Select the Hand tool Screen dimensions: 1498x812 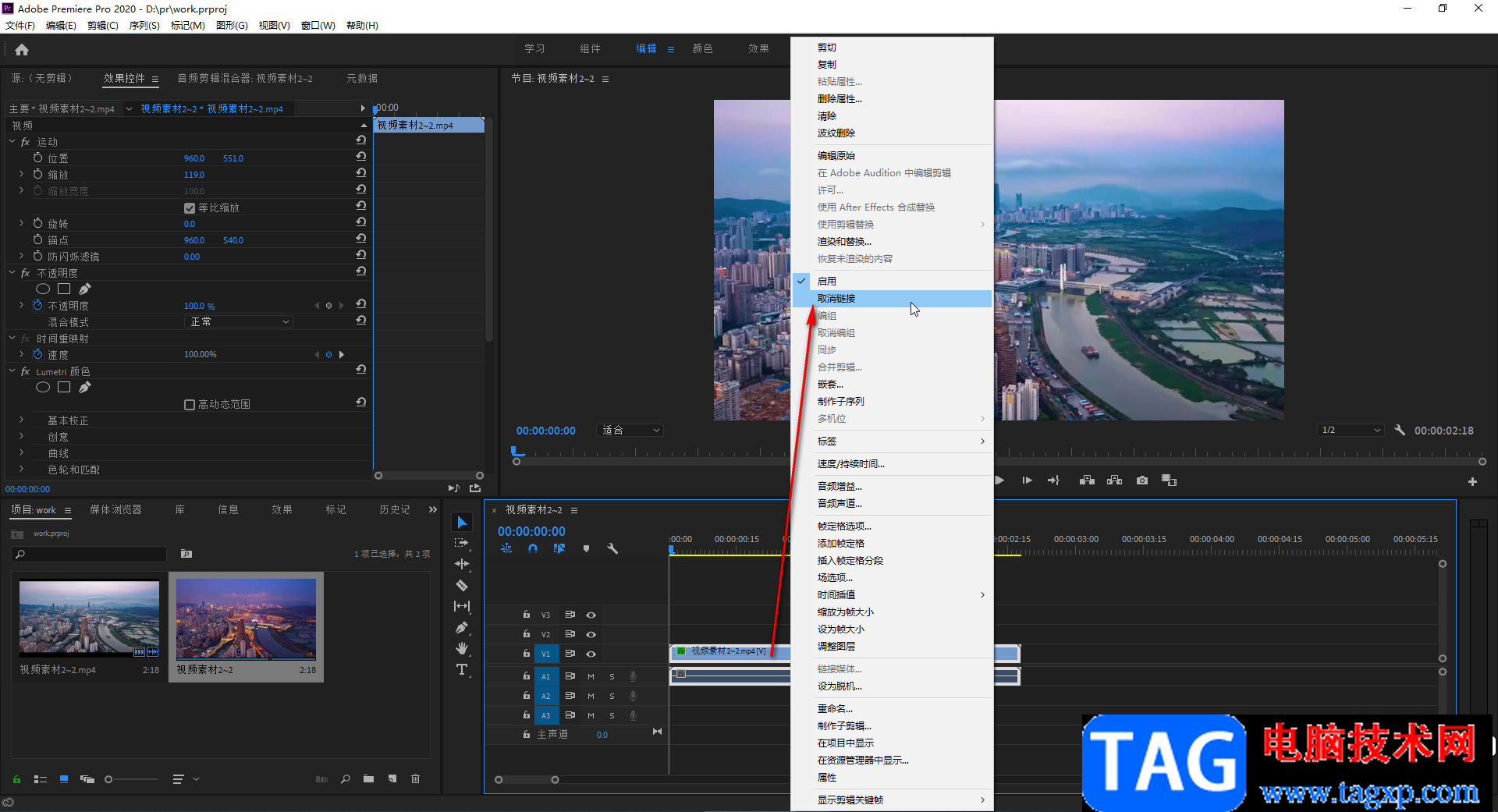coord(462,648)
